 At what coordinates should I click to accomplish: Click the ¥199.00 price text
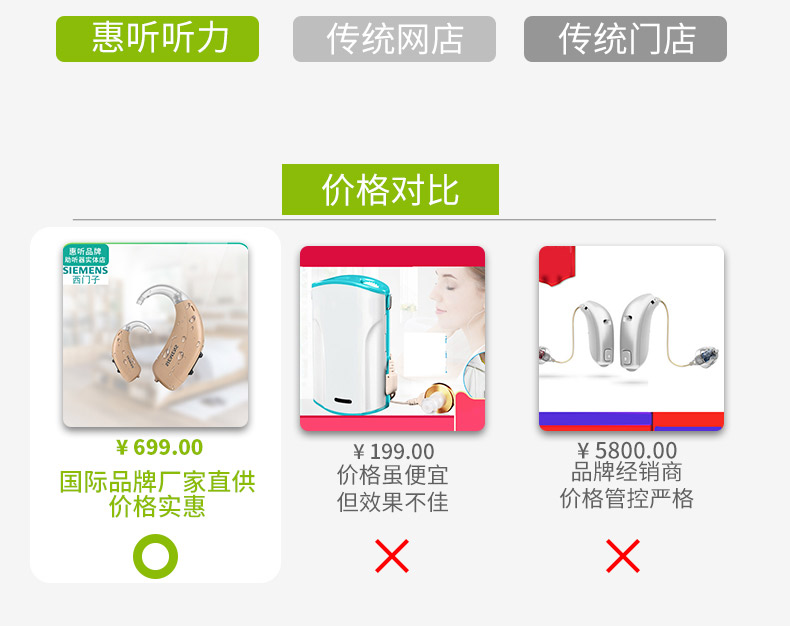393,451
